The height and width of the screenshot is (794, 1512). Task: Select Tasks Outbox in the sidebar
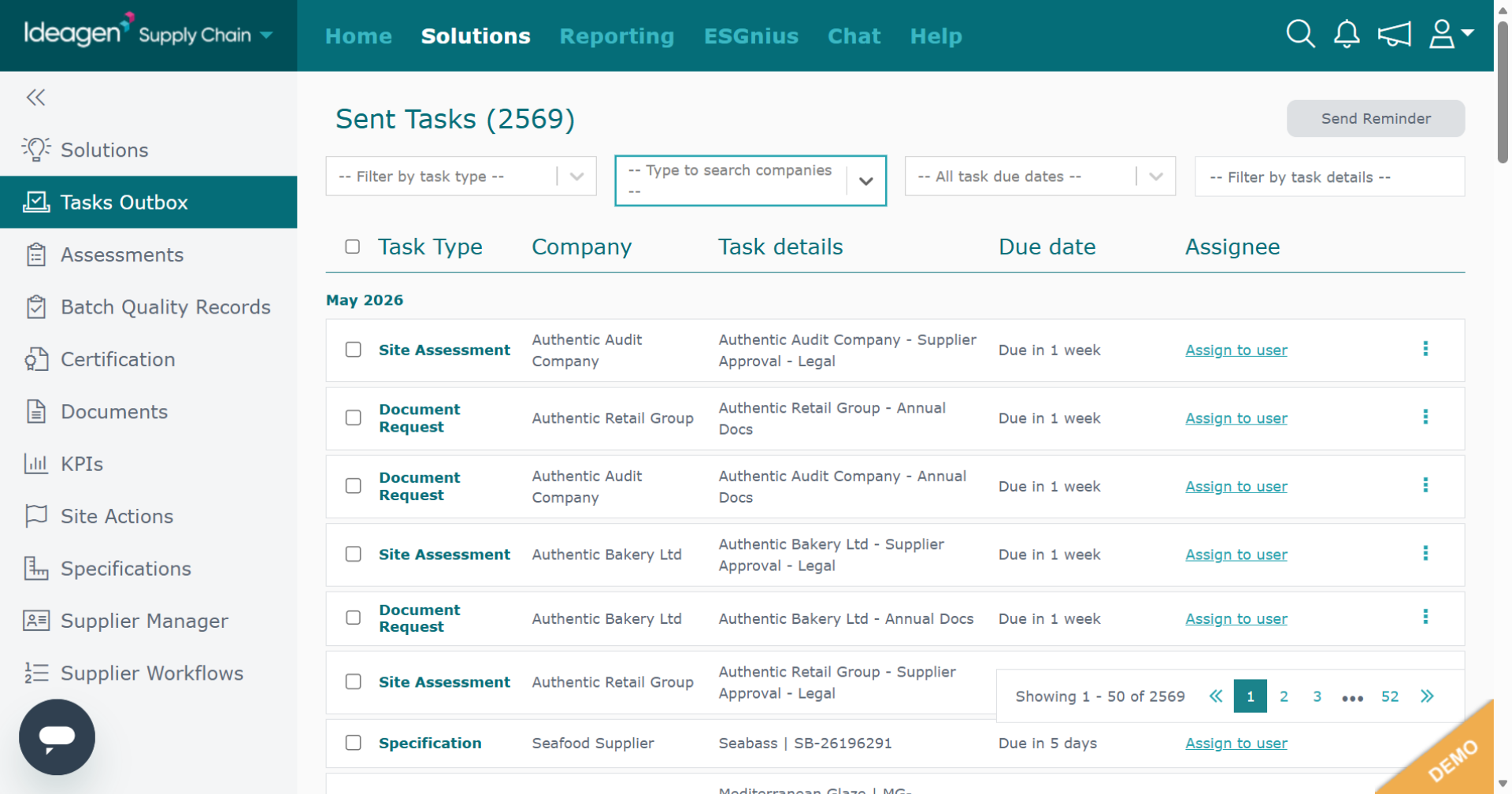[149, 202]
